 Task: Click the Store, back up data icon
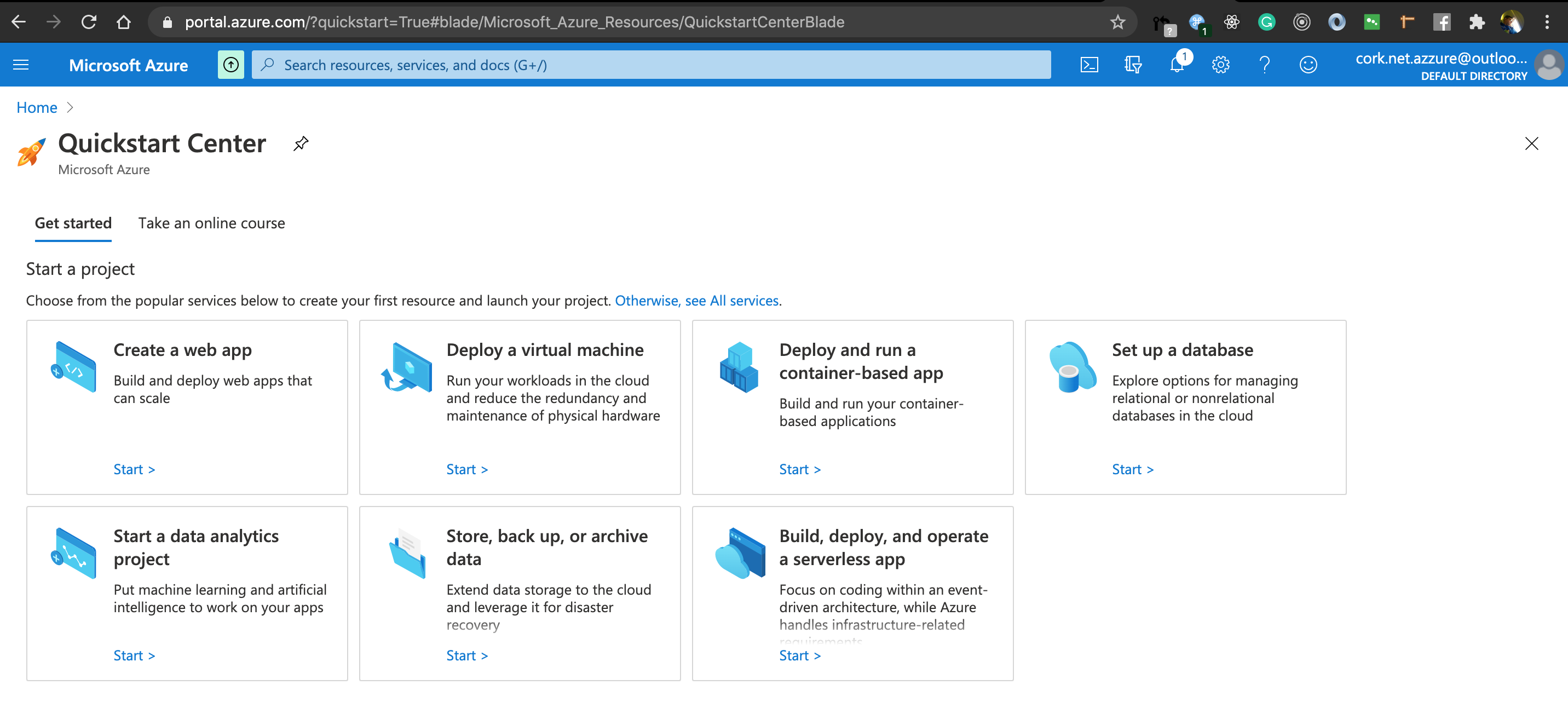[x=407, y=553]
